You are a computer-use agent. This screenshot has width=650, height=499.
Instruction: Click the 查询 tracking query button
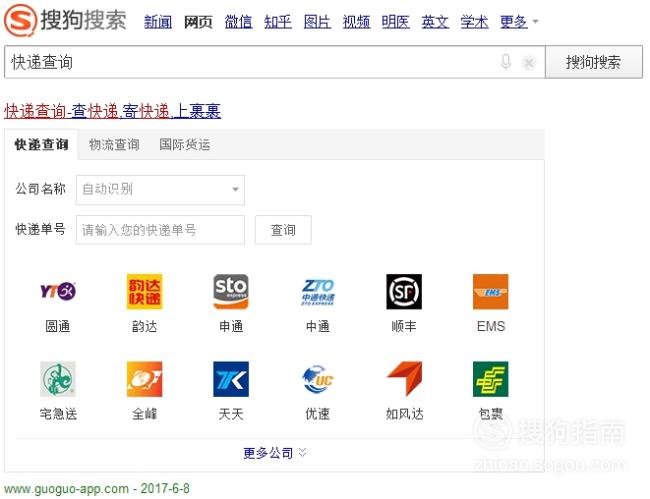283,230
